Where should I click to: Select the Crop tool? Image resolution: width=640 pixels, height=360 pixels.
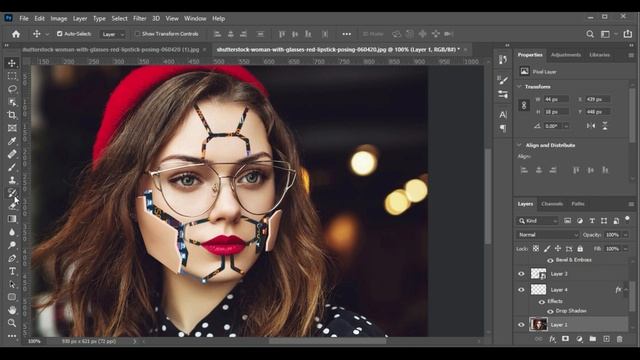point(12,115)
